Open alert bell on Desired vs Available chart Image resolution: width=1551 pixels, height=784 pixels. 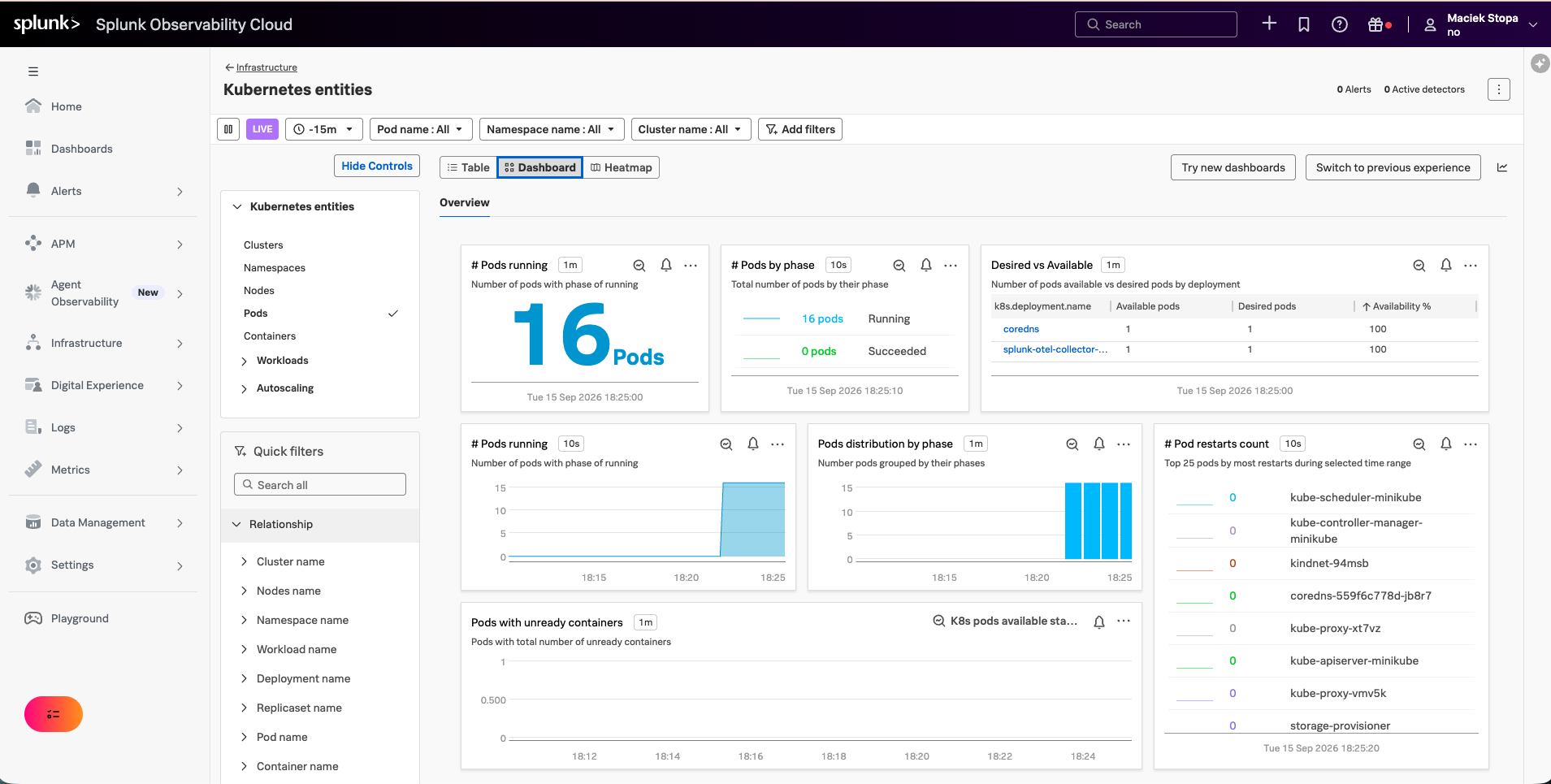[1446, 265]
